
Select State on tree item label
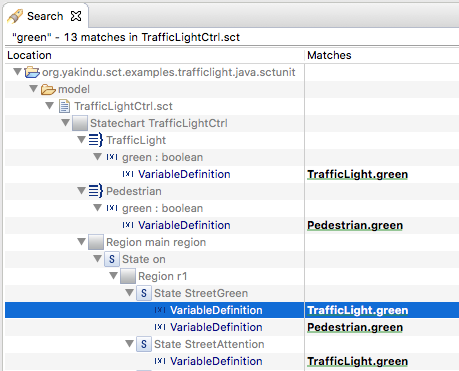pos(144,259)
